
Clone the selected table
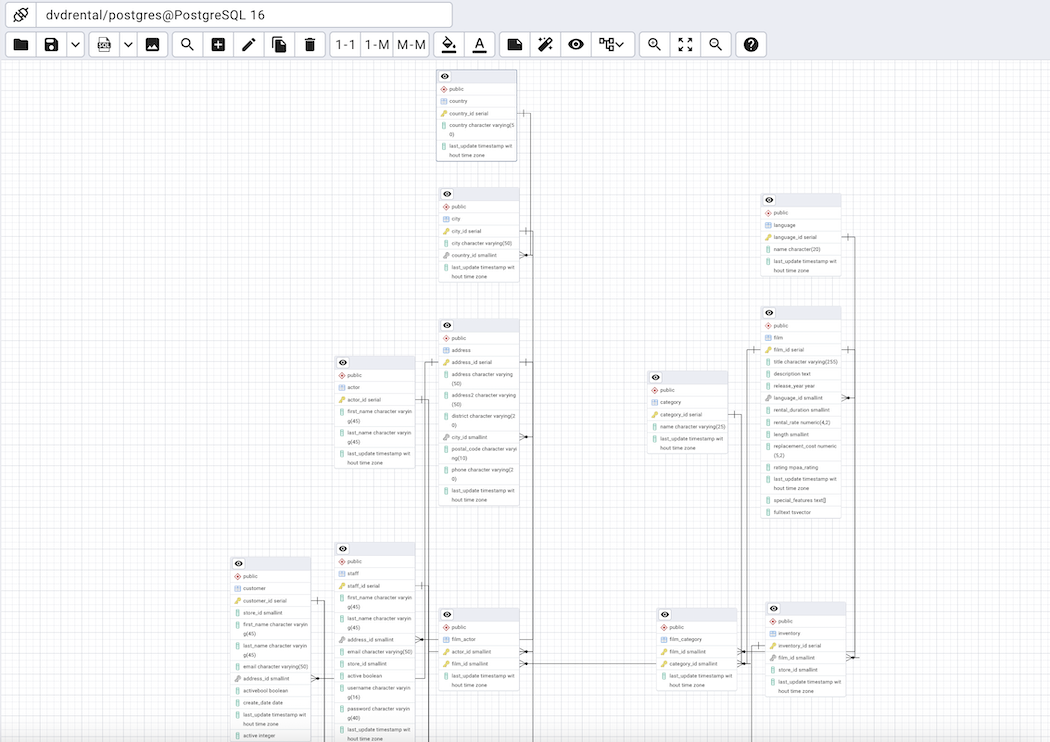[x=279, y=44]
